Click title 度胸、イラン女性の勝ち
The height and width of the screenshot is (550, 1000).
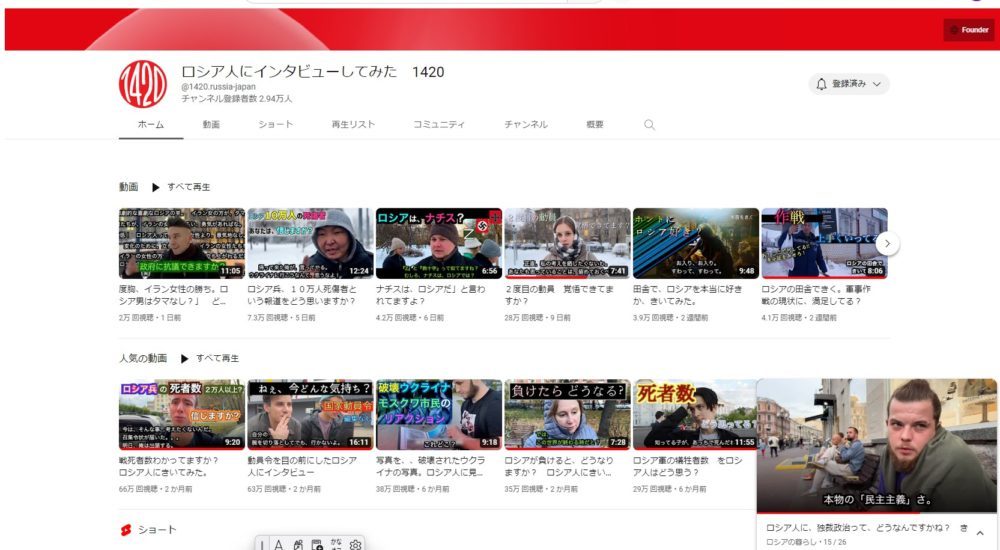coord(173,295)
